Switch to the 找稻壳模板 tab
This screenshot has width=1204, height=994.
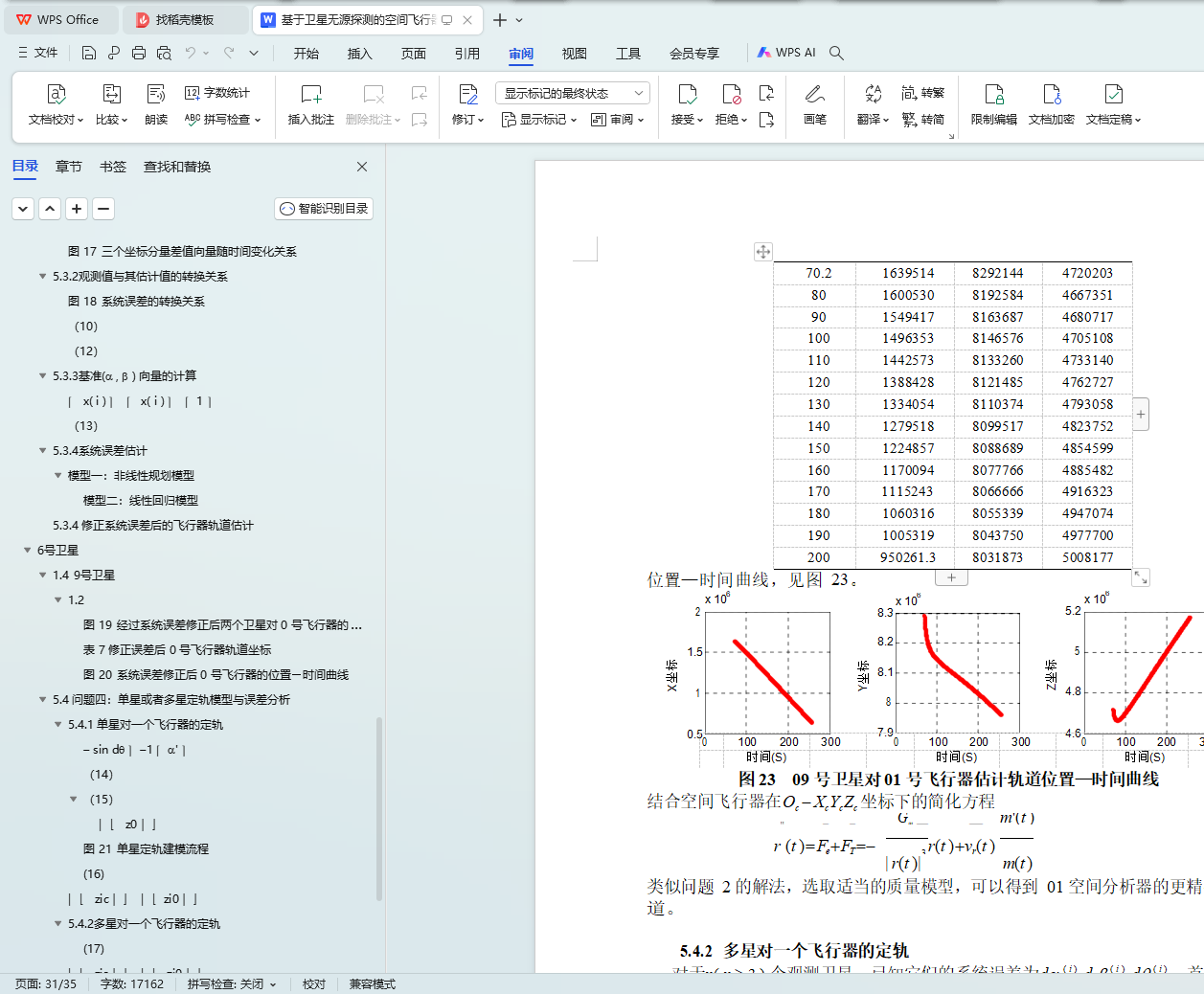click(186, 19)
